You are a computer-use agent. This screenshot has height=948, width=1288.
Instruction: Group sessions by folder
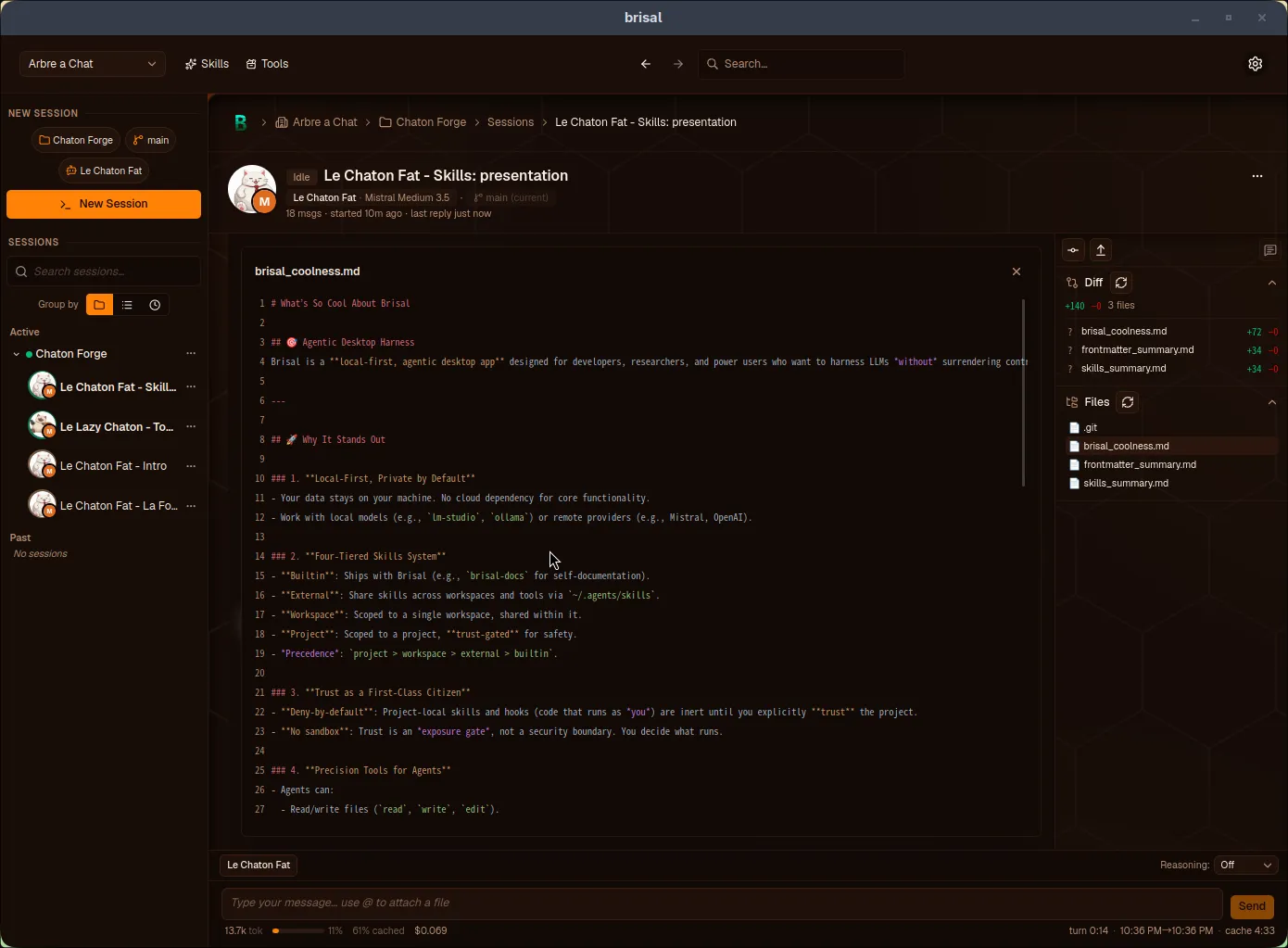pos(99,305)
